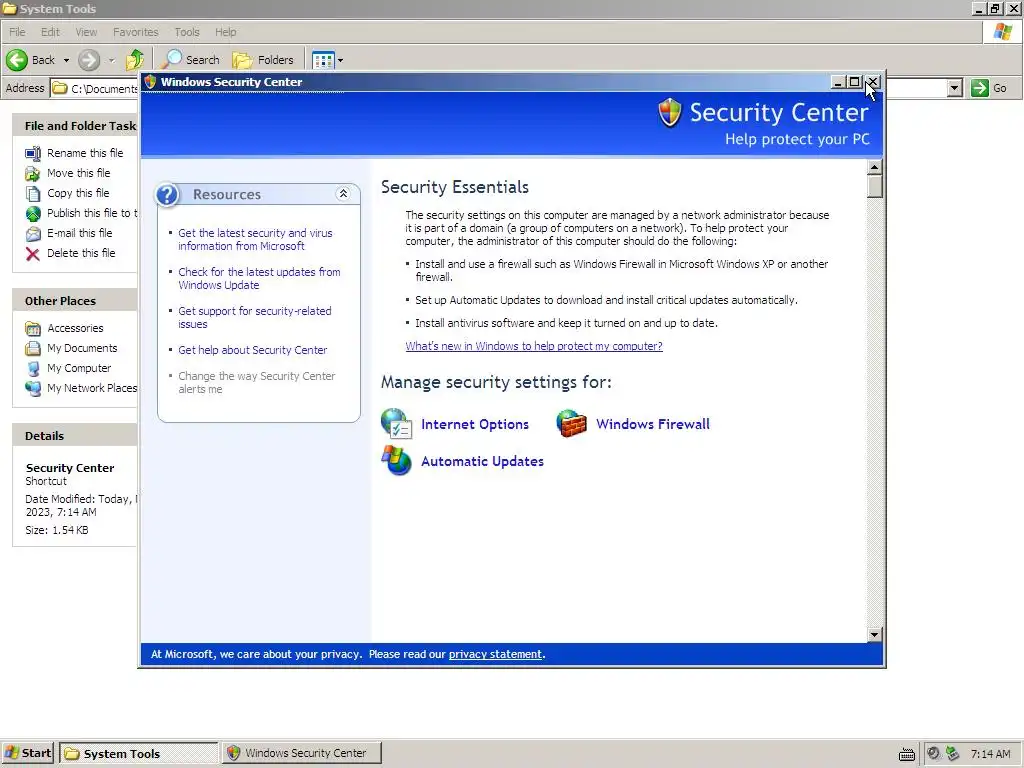Click the Resources question mark icon
Viewport: 1024px width, 768px height.
point(168,194)
